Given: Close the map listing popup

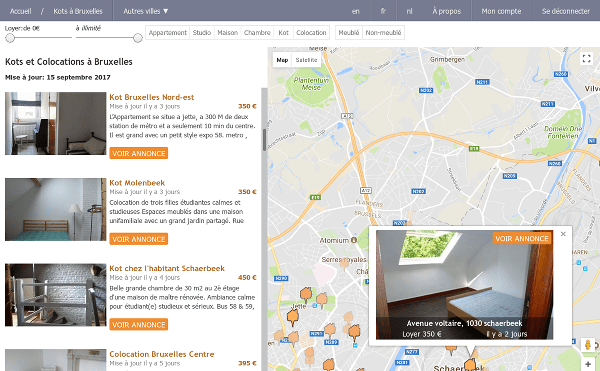Looking at the screenshot, I should 563,234.
